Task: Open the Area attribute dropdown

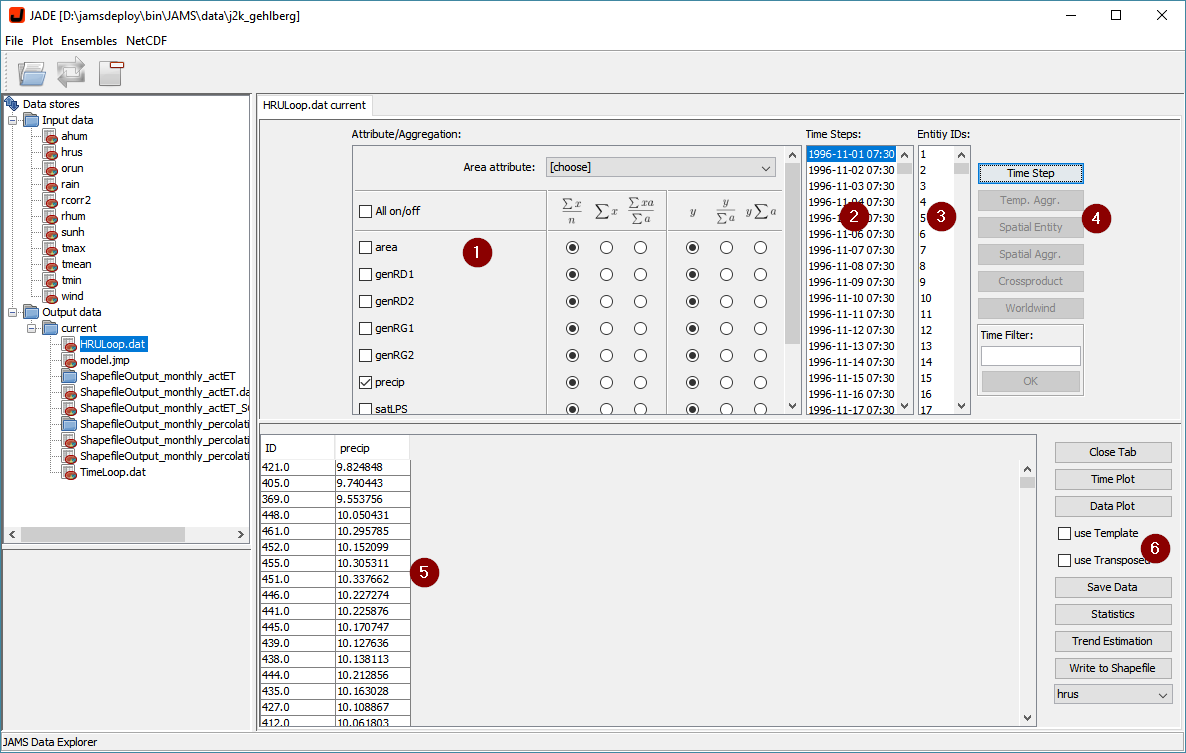Action: [660, 167]
